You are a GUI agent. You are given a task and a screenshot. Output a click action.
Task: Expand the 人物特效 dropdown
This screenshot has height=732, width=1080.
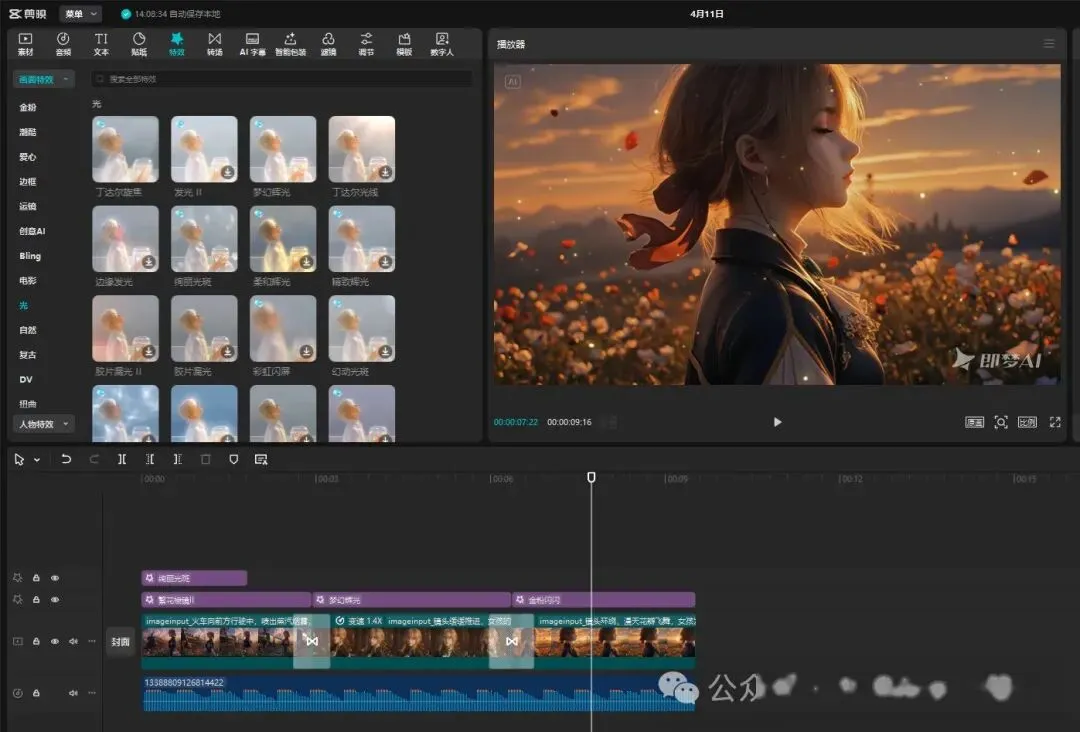43,424
